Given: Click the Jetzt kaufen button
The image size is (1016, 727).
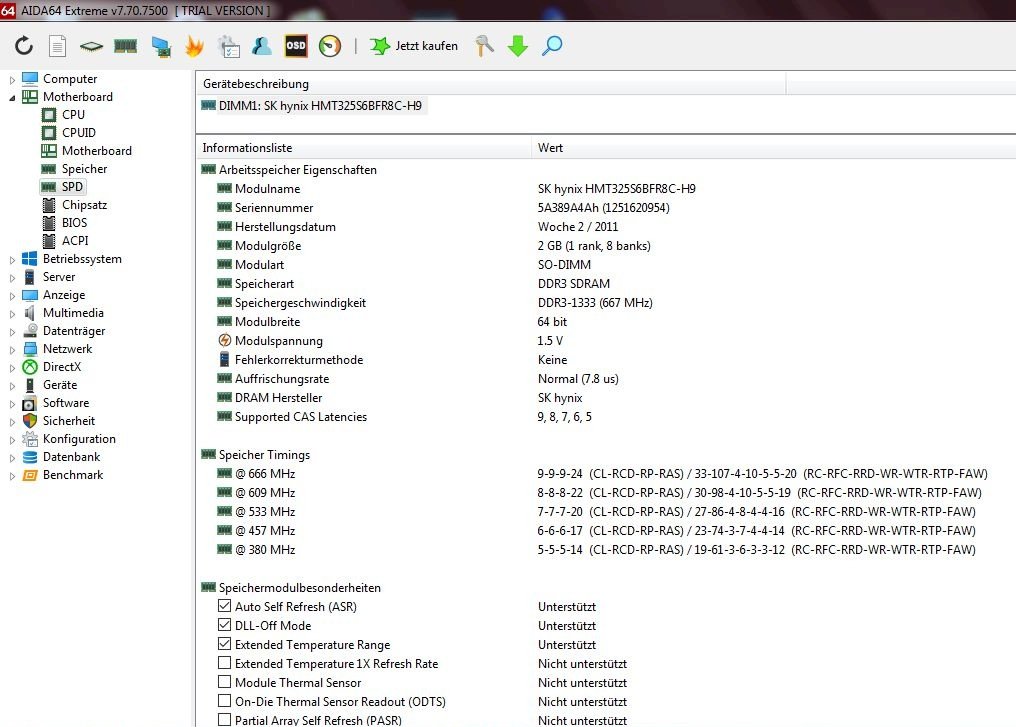Looking at the screenshot, I should 414,46.
